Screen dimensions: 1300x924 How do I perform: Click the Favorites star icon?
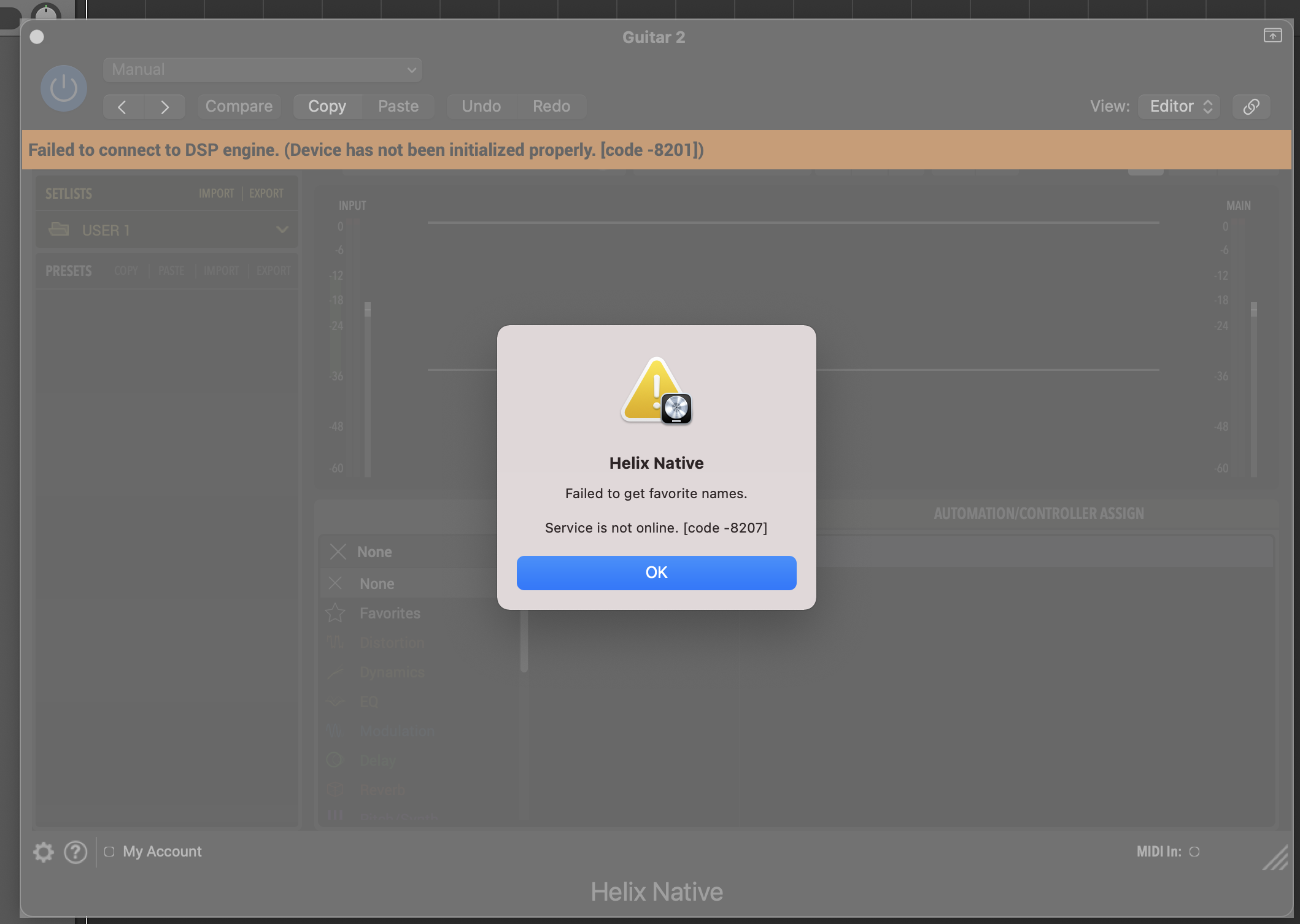coord(335,612)
